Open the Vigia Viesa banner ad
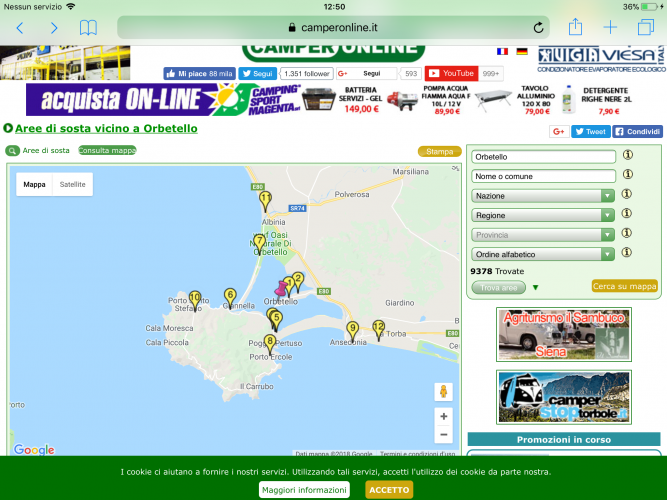Screen dimensions: 667x500 600,60
